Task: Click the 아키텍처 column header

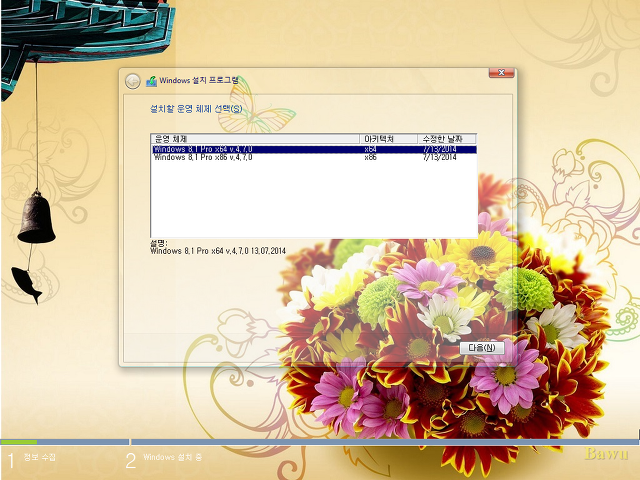Action: pyautogui.click(x=388, y=139)
